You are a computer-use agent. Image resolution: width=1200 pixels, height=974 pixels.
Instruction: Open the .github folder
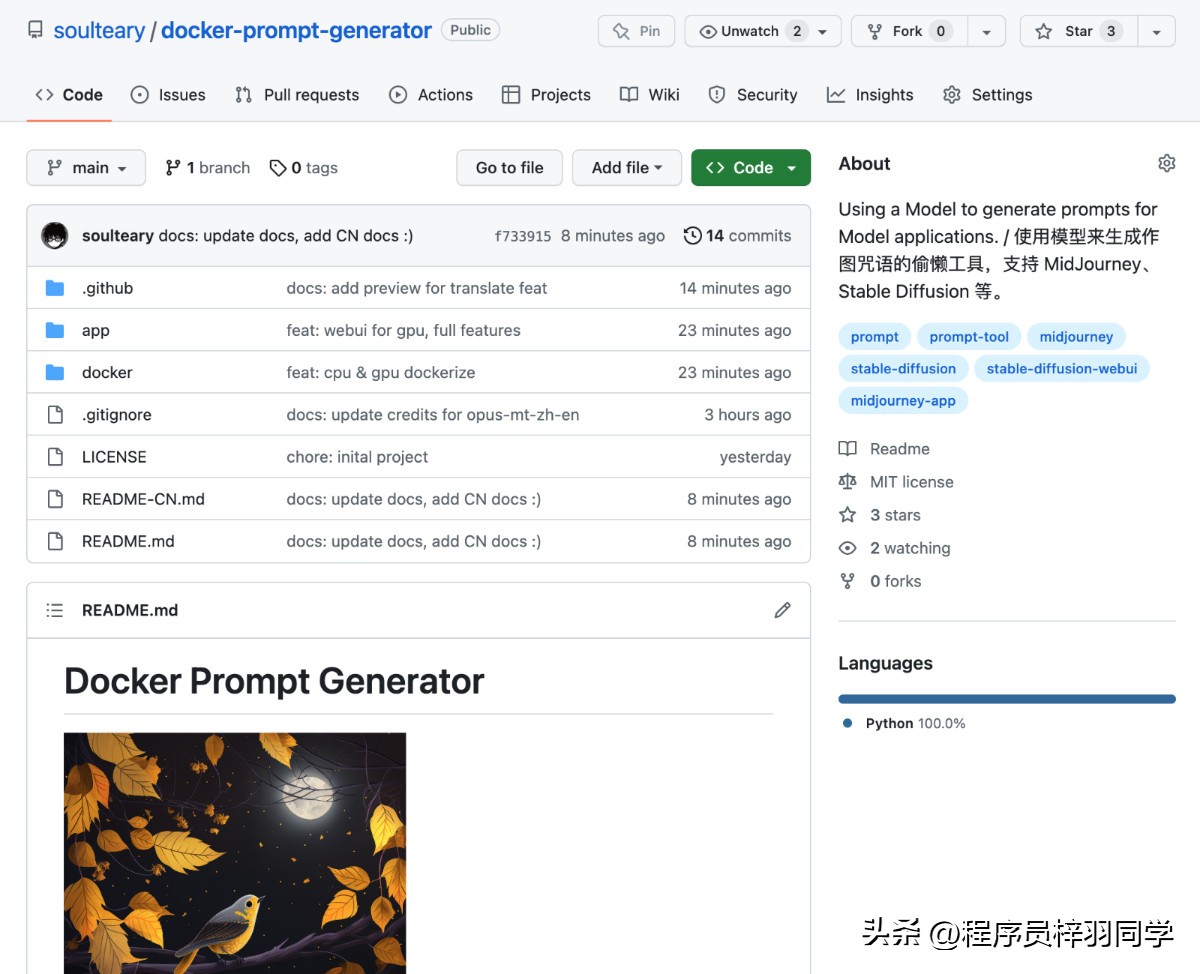107,288
